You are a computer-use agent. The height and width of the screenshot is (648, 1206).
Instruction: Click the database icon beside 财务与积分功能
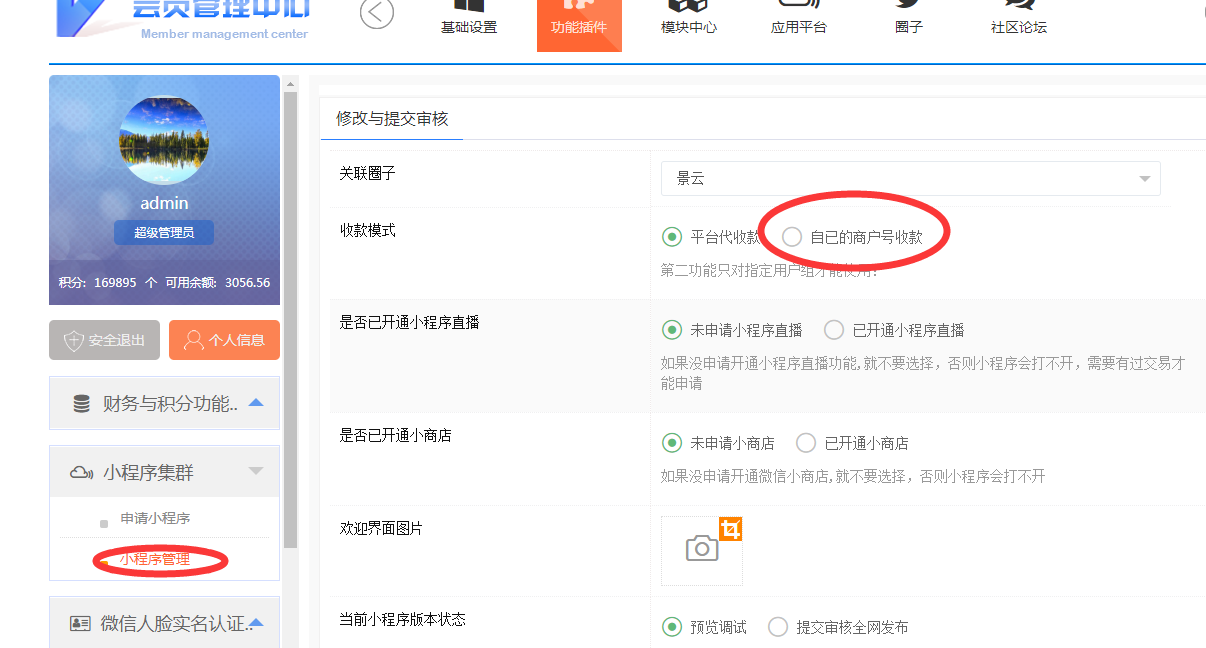82,404
